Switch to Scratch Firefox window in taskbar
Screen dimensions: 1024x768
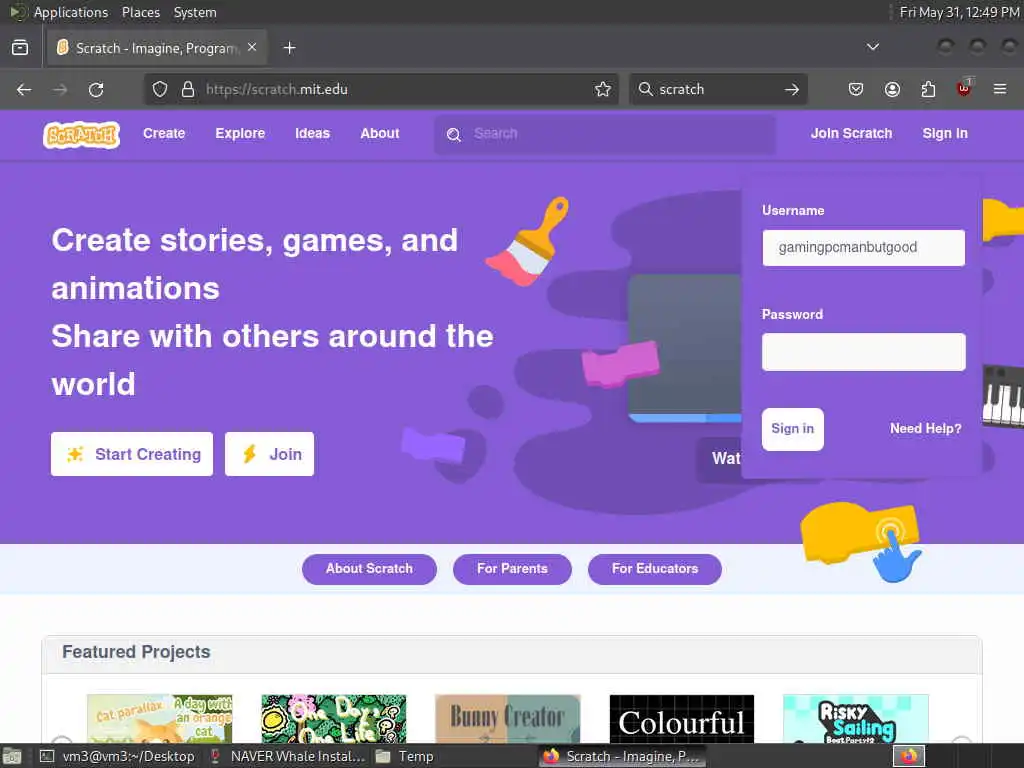(x=622, y=756)
